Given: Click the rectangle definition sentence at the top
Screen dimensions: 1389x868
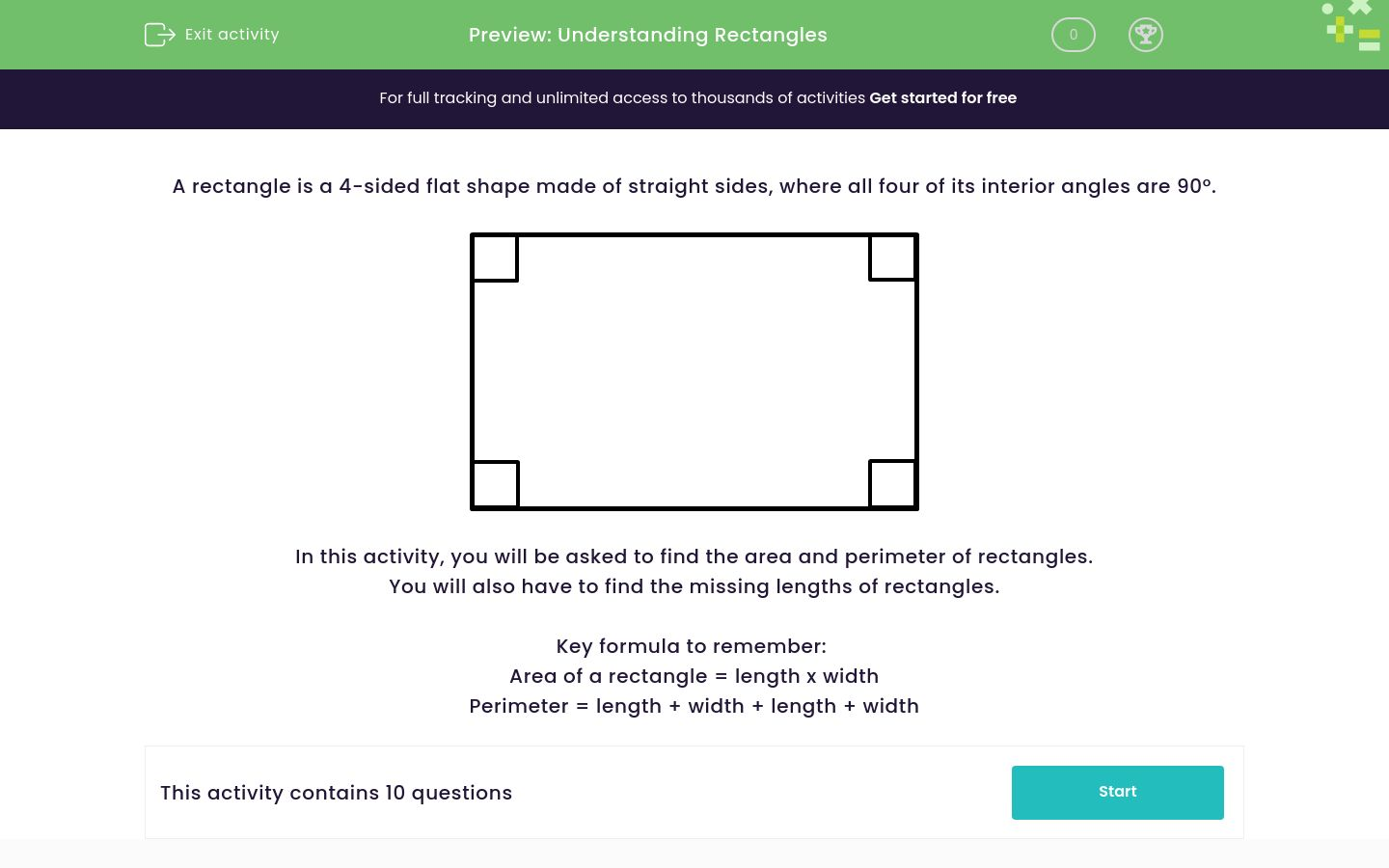Looking at the screenshot, I should pos(694,186).
